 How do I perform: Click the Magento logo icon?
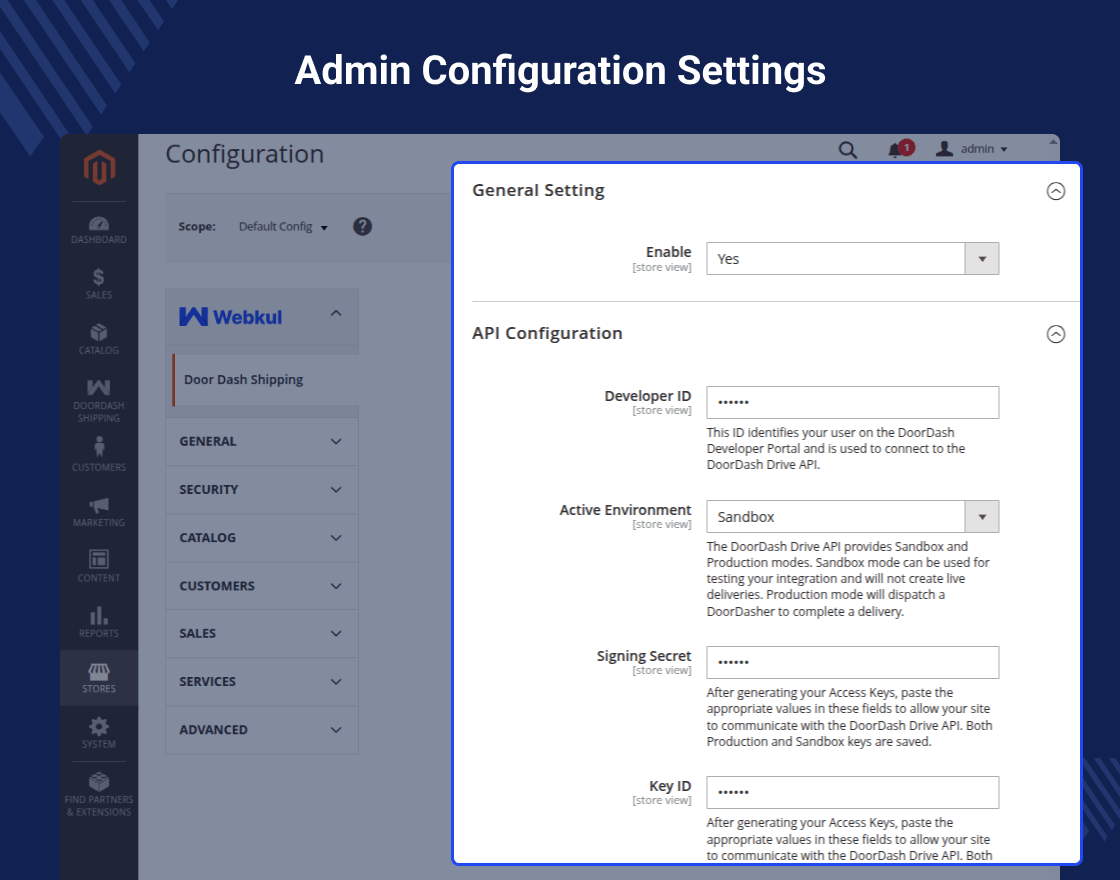99,167
